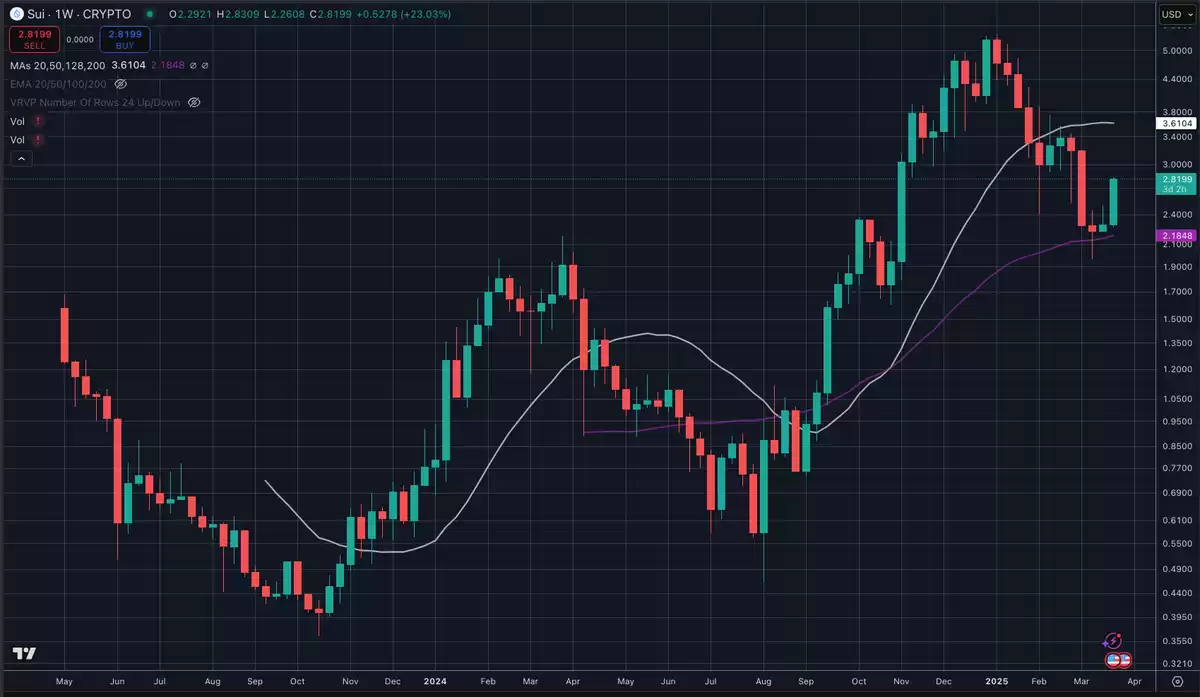This screenshot has height=697, width=1200.
Task: Select the VRVP Number Of Rows label
Action: 96,102
